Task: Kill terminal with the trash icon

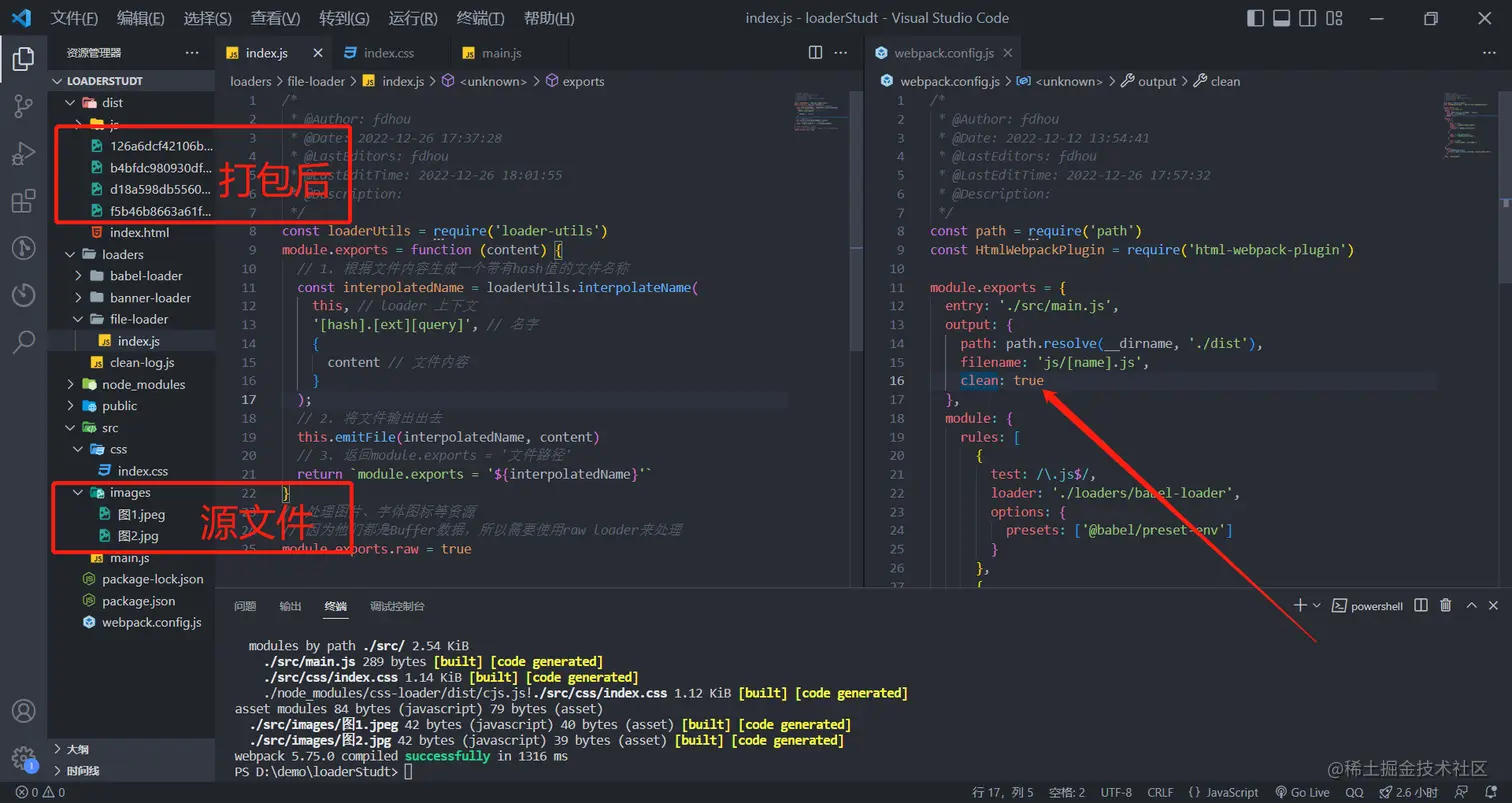Action: [x=1445, y=606]
